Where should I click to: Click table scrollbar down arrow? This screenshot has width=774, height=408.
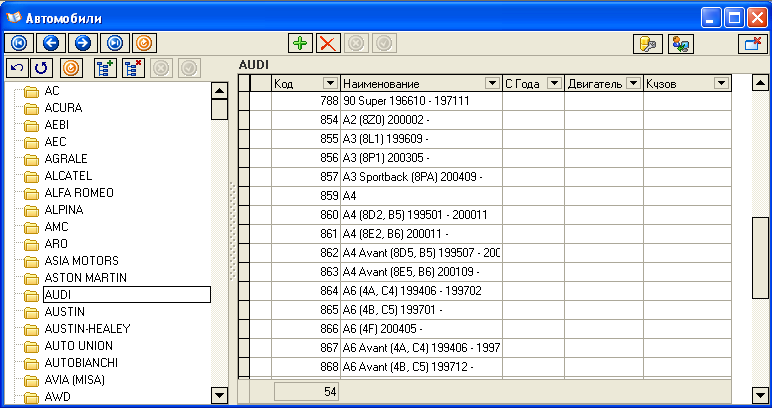[761, 395]
